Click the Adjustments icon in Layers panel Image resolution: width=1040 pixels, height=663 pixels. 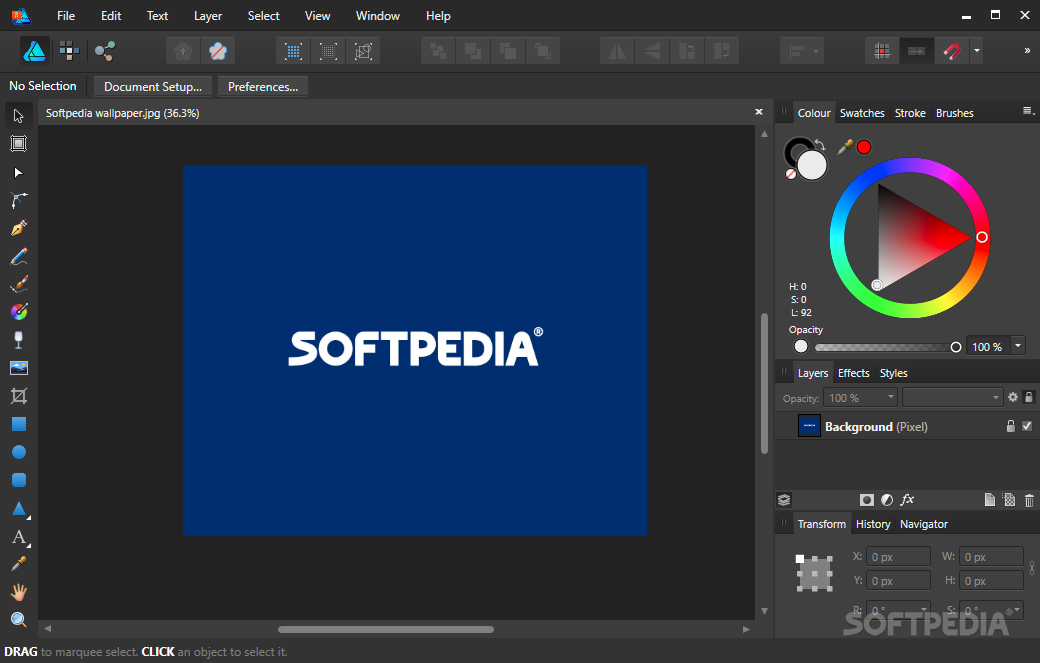point(887,500)
